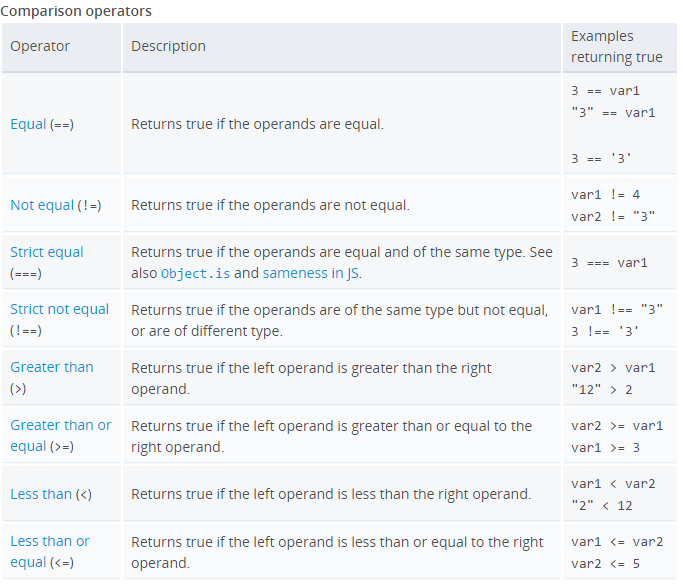
Task: Open Greater than or equal (>=) link
Action: (60, 425)
